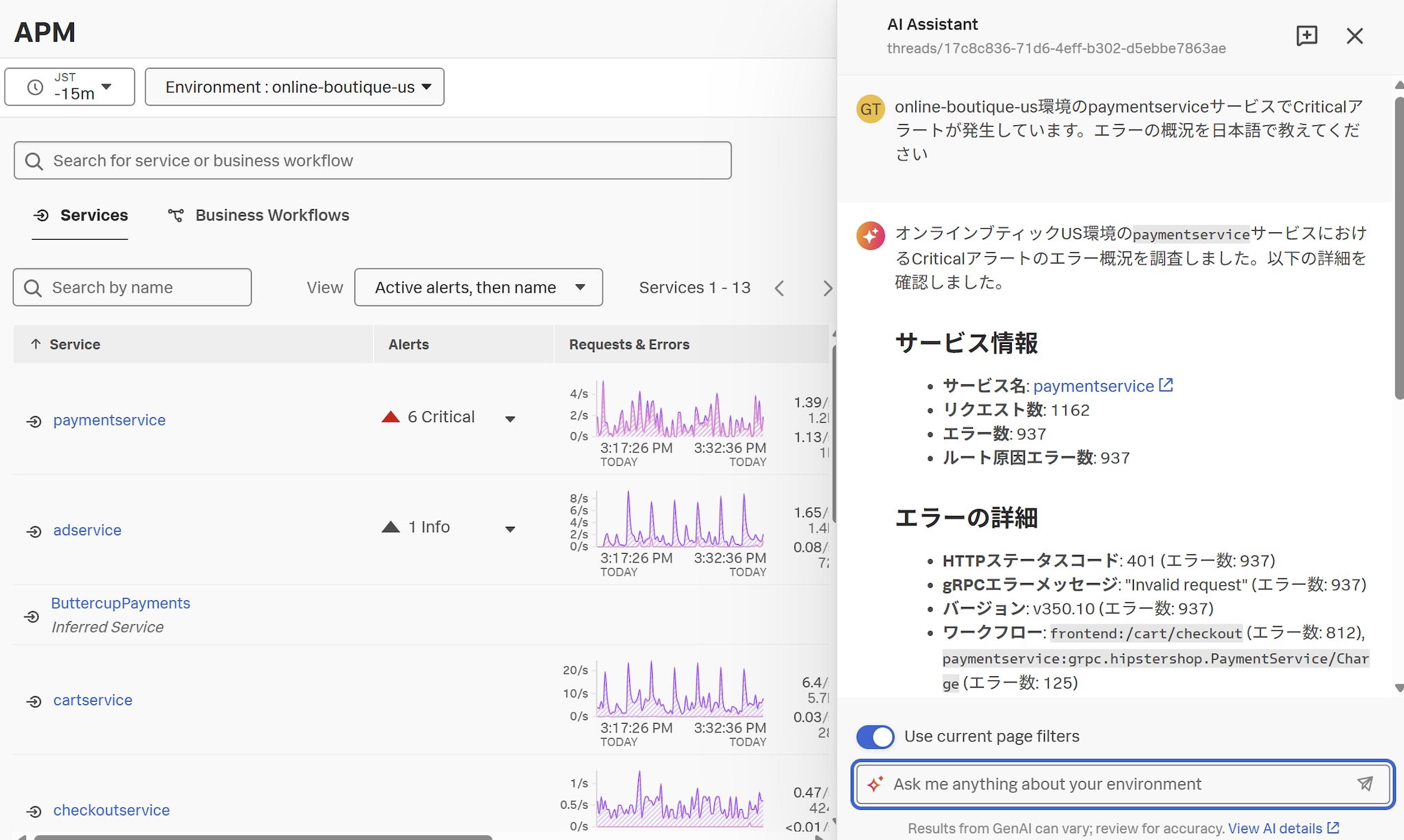
Task: Click the Services 1 - 13 pagination text
Action: pyautogui.click(x=694, y=288)
